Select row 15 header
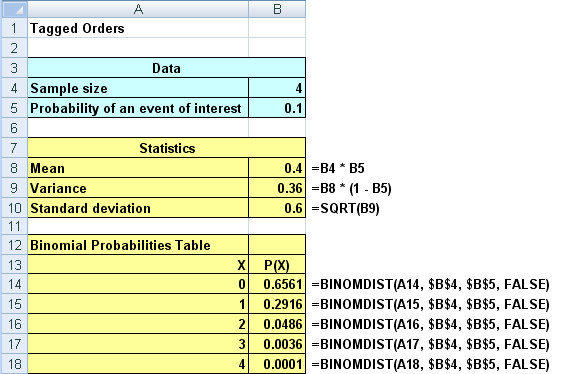The width and height of the screenshot is (577, 374). (x=15, y=304)
